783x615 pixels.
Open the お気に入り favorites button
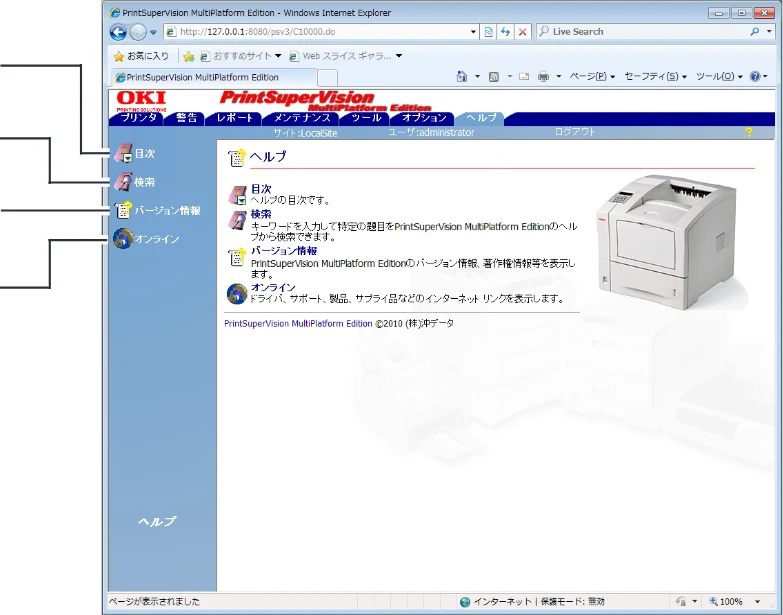[x=141, y=56]
